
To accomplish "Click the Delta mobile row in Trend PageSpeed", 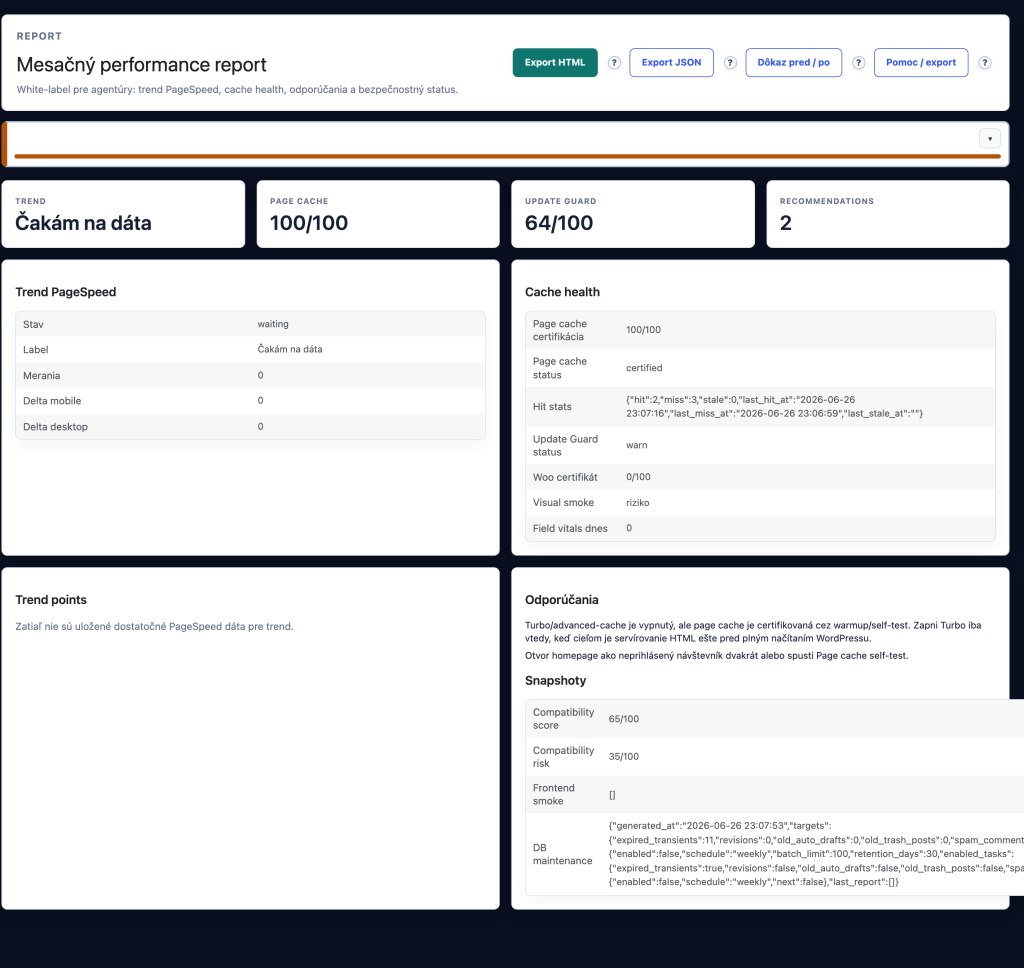I will [250, 401].
